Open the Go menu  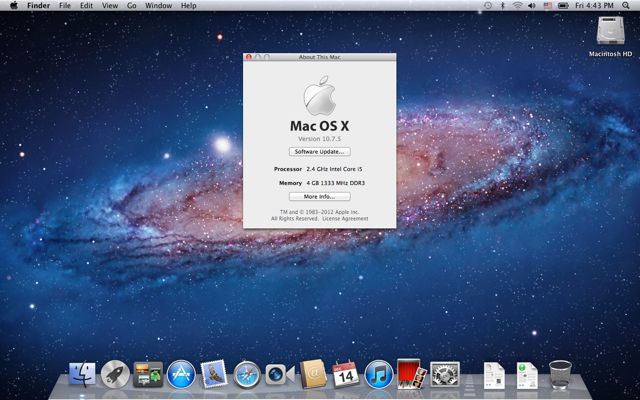click(x=131, y=5)
